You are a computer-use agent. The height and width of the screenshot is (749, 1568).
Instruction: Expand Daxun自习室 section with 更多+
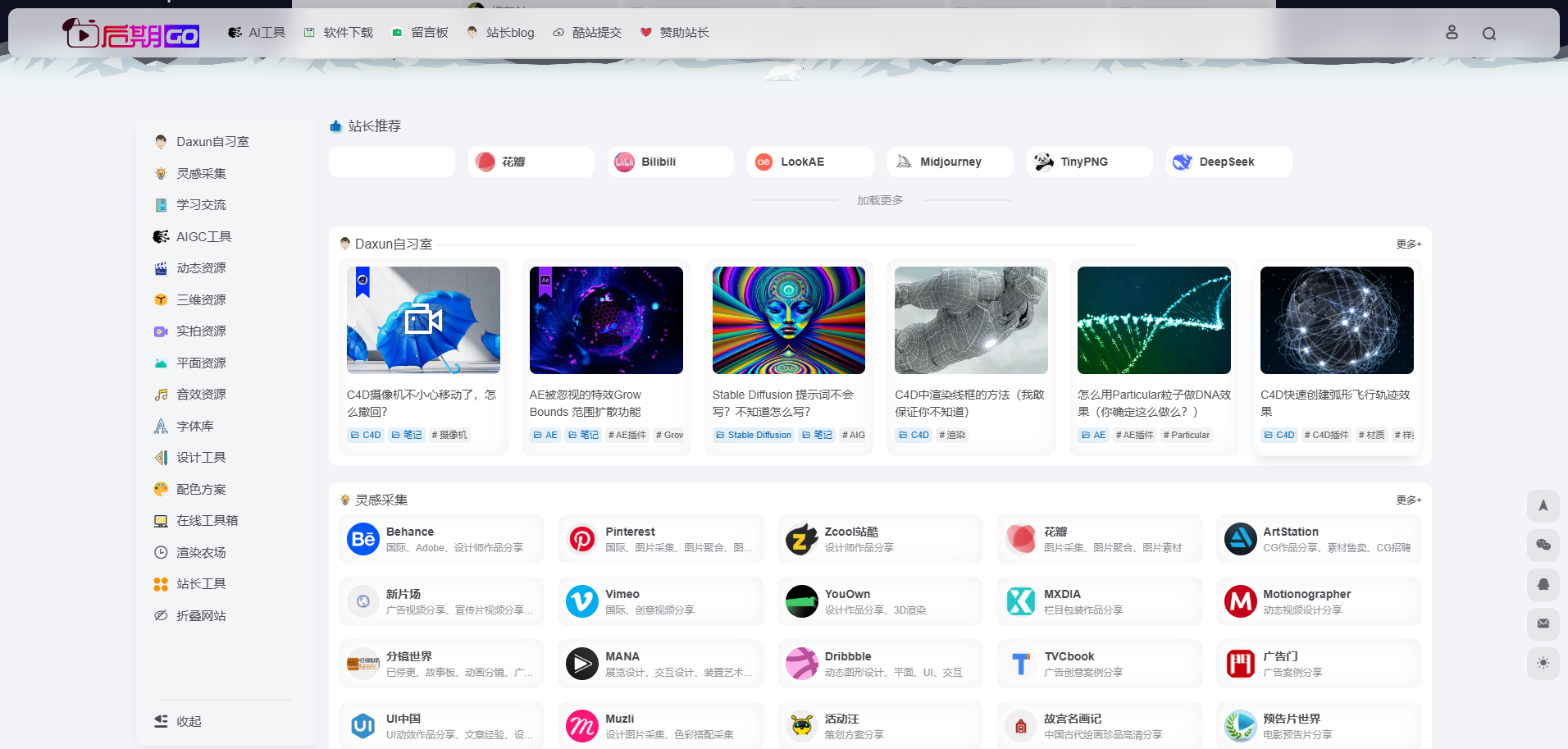point(1408,244)
